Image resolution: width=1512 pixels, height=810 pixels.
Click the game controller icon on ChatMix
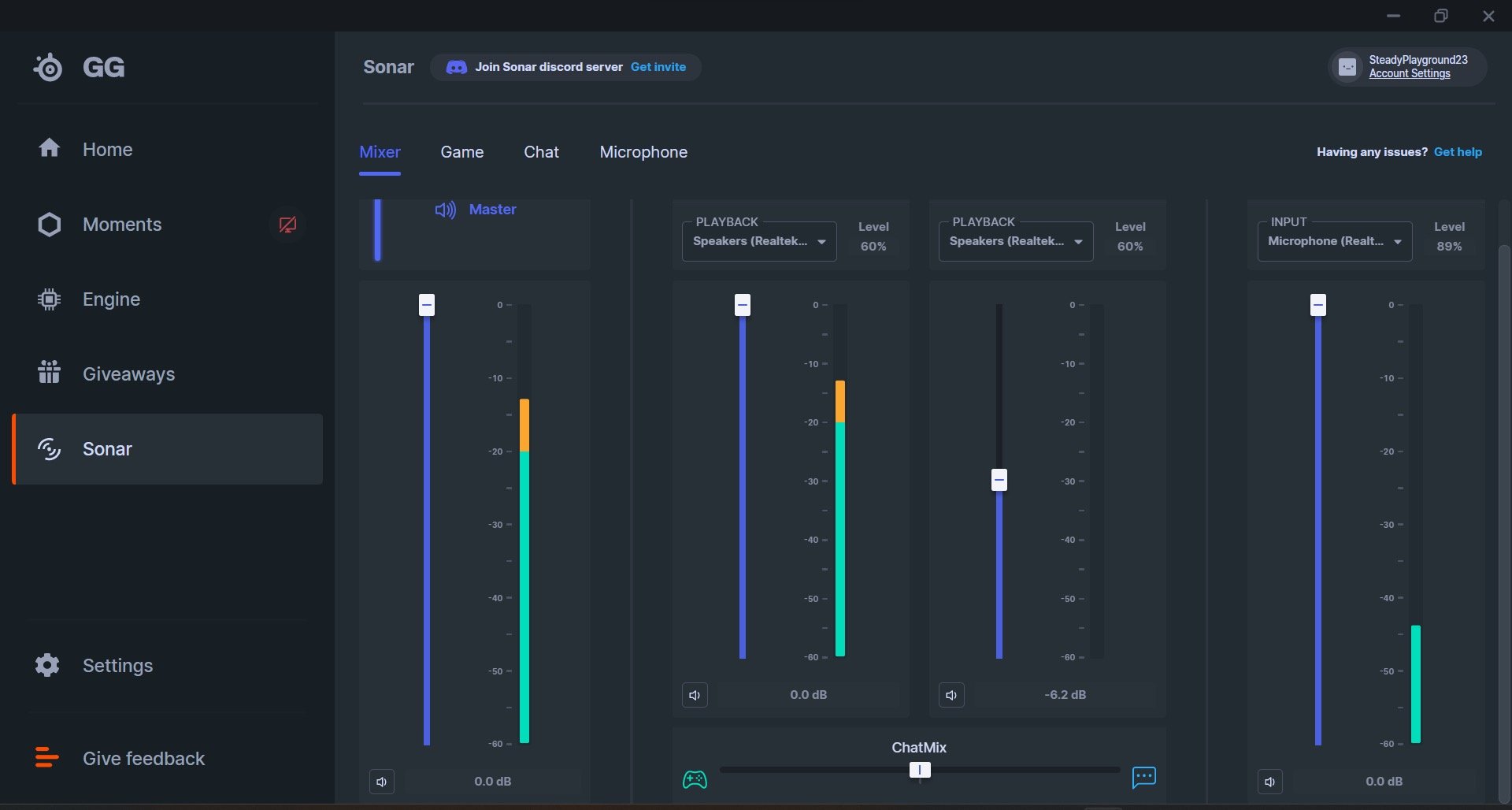(695, 779)
